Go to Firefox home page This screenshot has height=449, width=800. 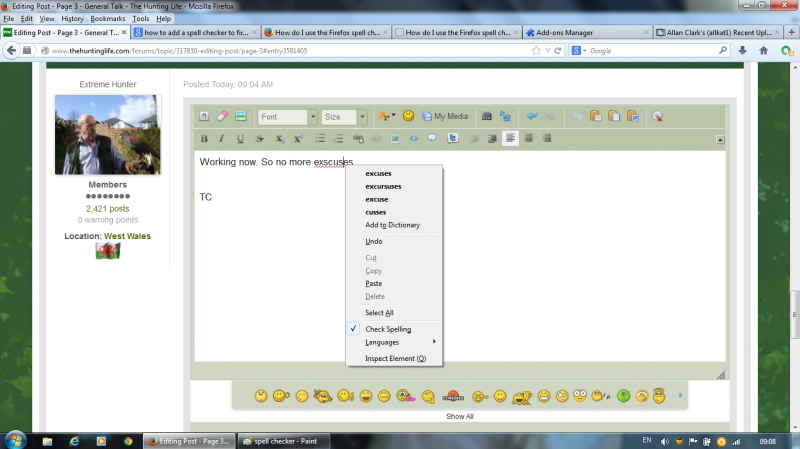pos(763,51)
